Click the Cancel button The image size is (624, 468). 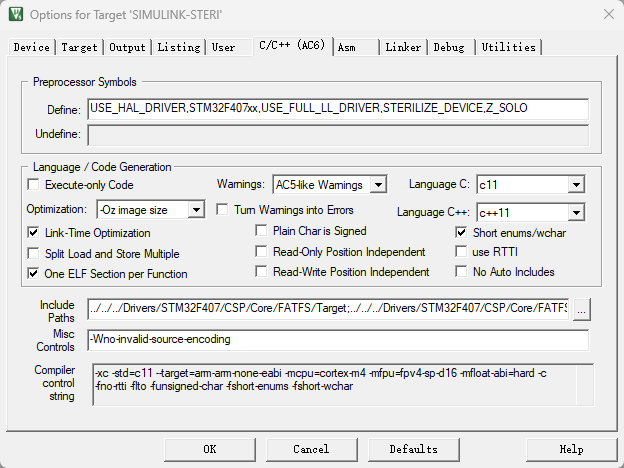[312, 449]
